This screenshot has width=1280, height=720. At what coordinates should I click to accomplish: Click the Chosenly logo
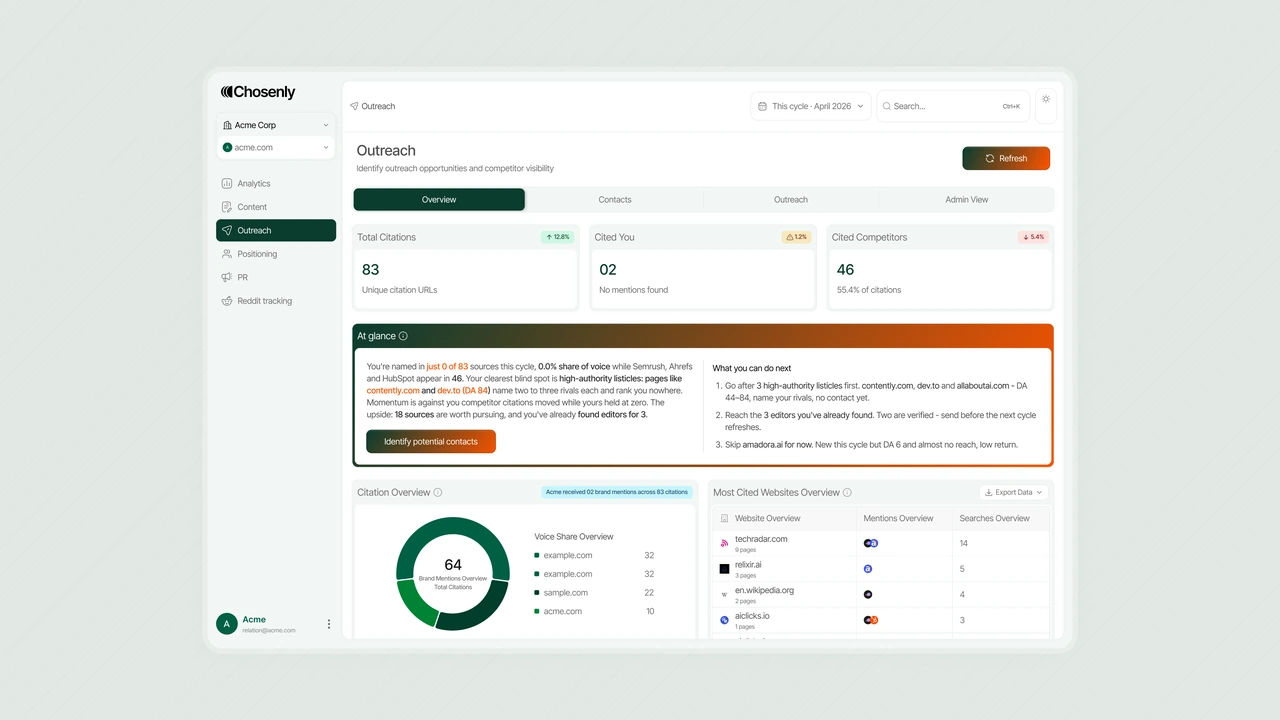point(258,92)
